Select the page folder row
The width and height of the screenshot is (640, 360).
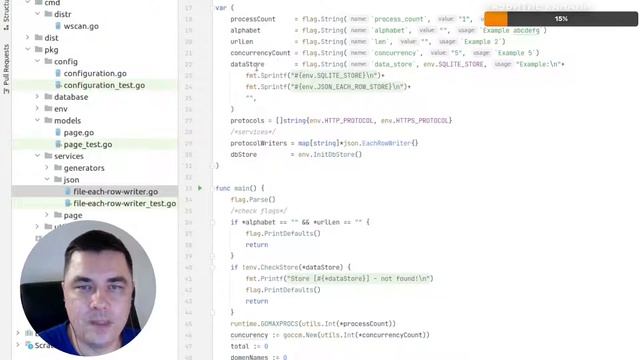point(95,216)
